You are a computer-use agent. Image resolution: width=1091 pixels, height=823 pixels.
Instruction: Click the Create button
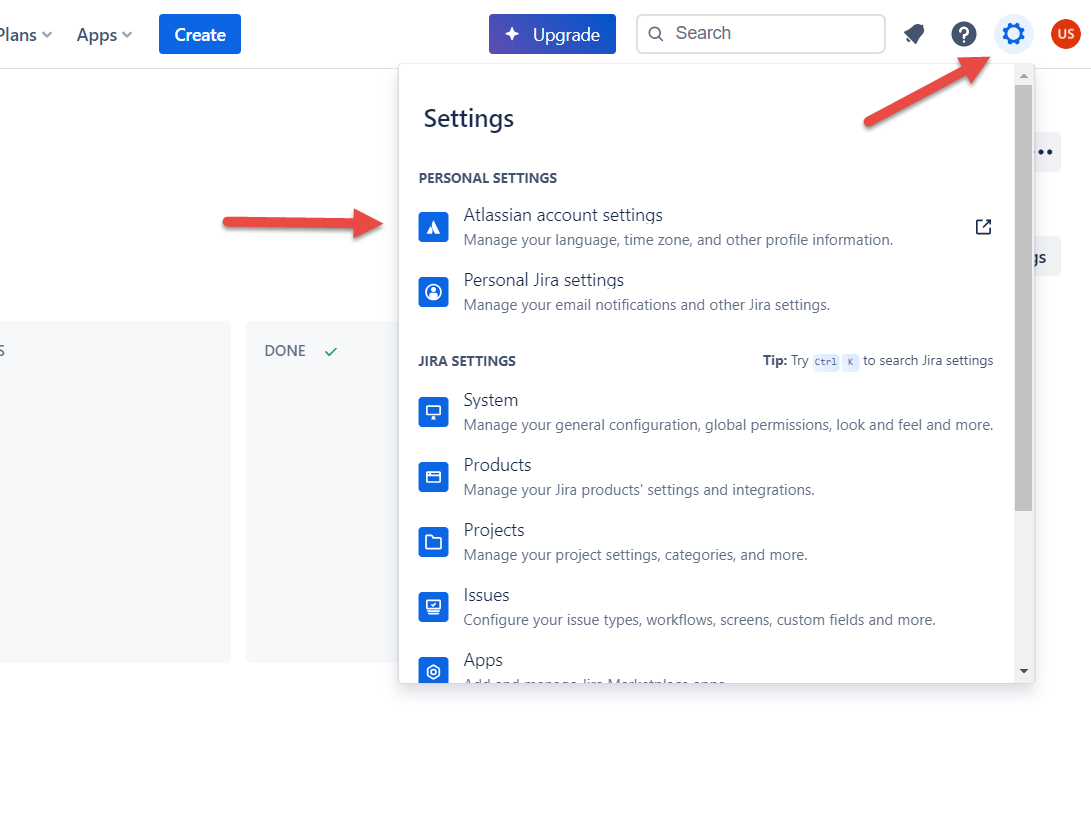point(199,33)
